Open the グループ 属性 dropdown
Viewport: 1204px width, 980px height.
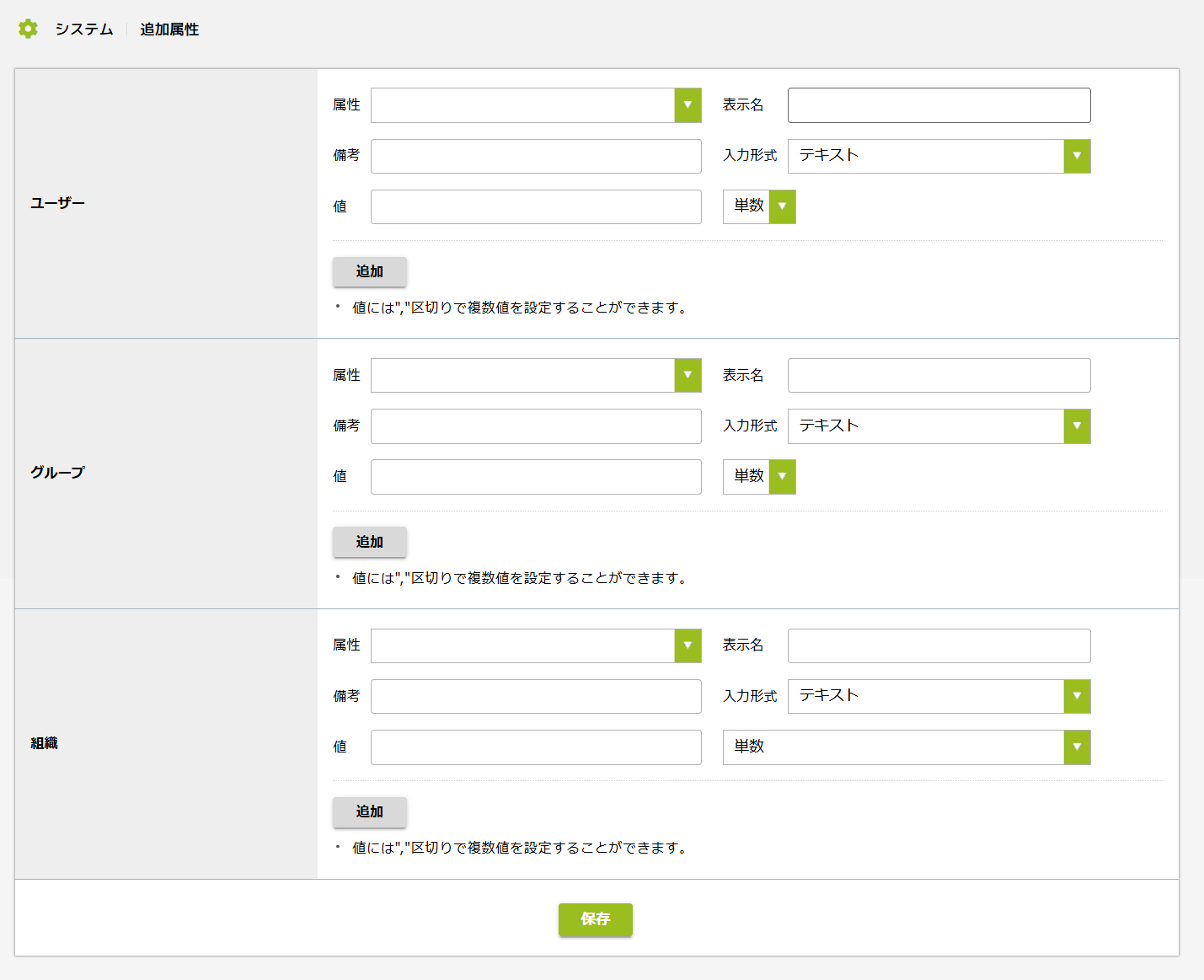(536, 375)
